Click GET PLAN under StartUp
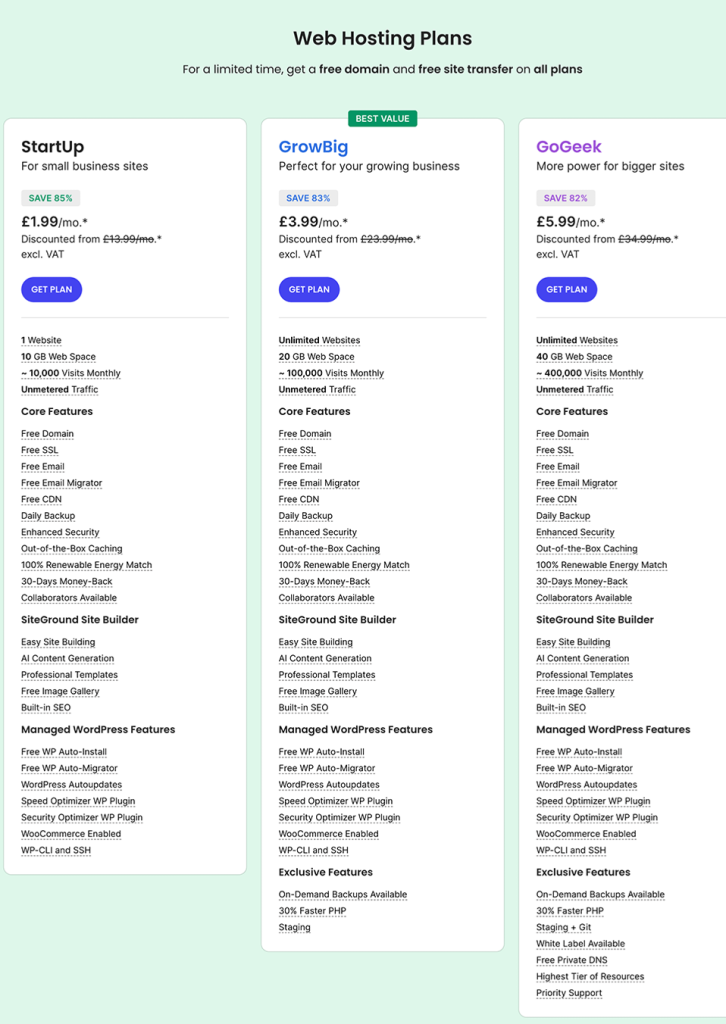The height and width of the screenshot is (1024, 726). tap(51, 290)
